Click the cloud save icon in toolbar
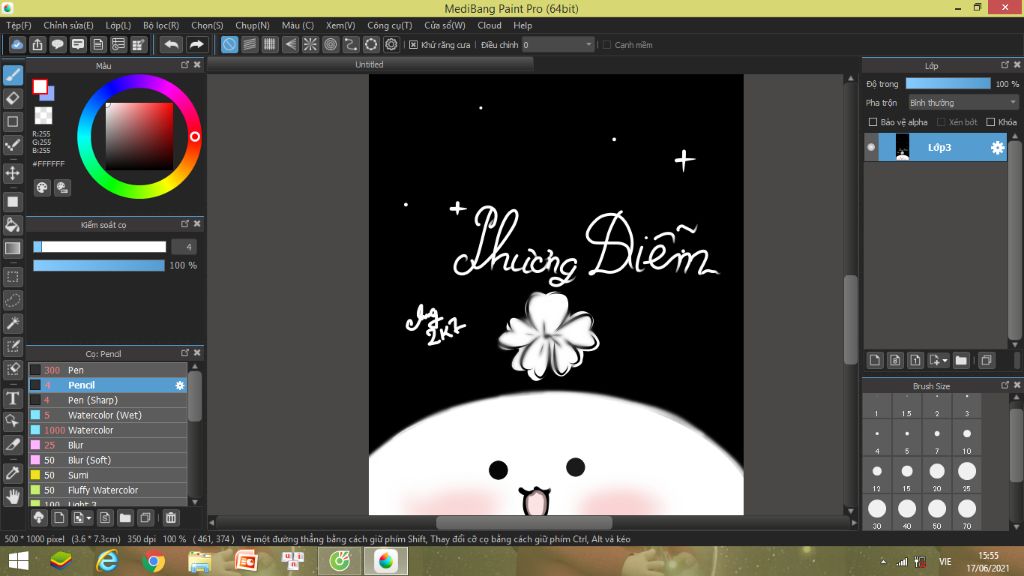1024x576 pixels. pos(17,44)
